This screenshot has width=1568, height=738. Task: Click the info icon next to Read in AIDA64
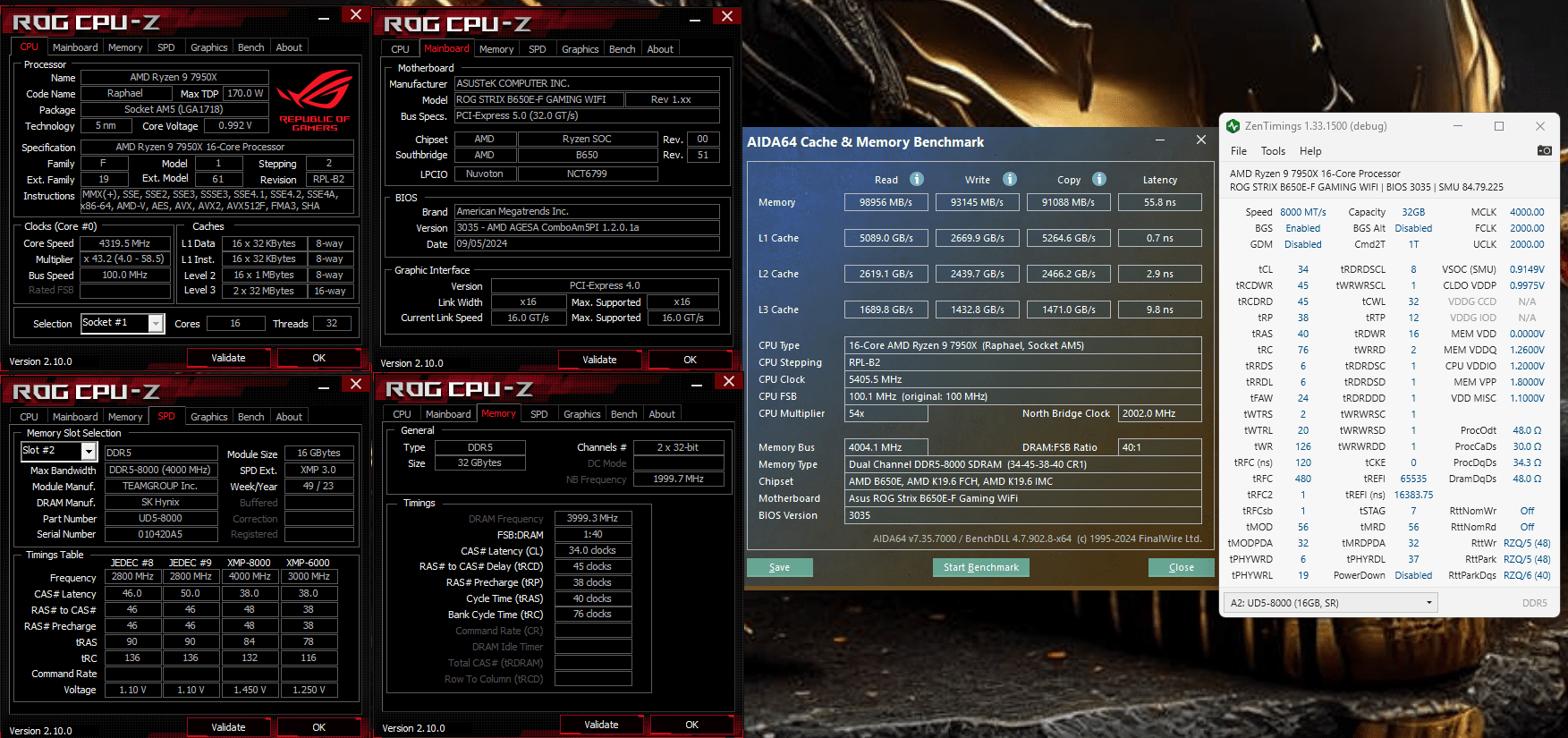[917, 179]
